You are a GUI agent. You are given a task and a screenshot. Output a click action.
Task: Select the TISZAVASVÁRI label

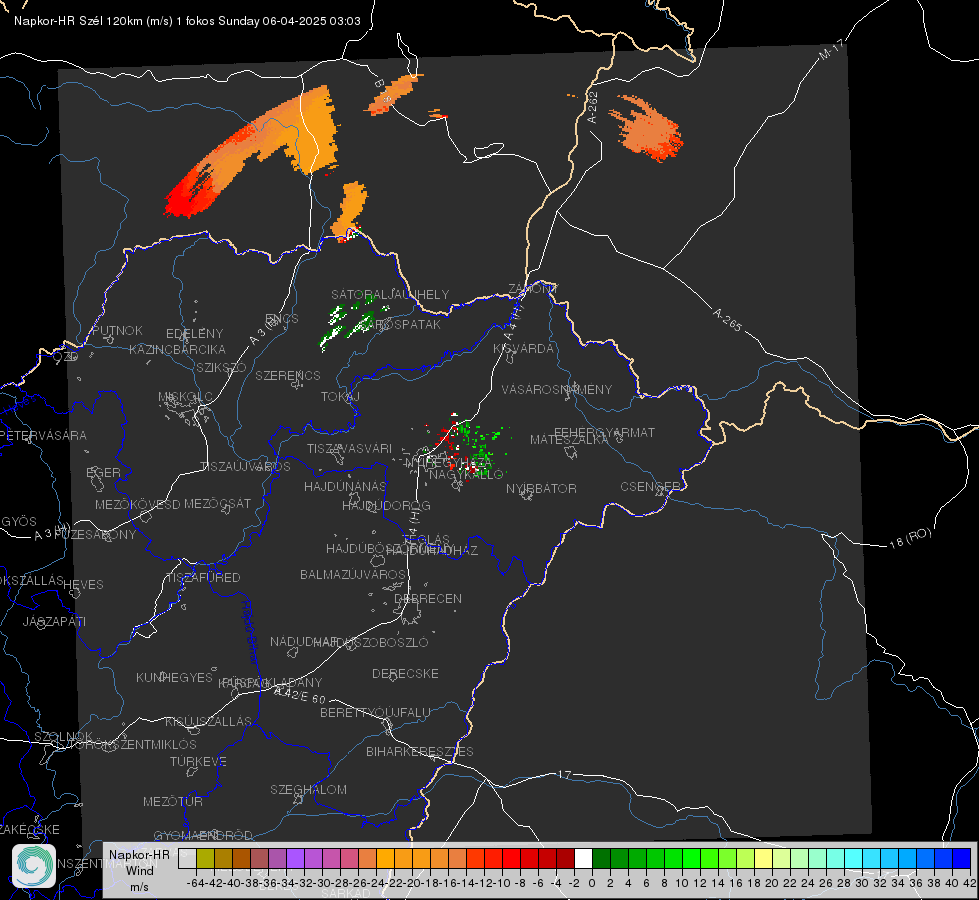(350, 448)
